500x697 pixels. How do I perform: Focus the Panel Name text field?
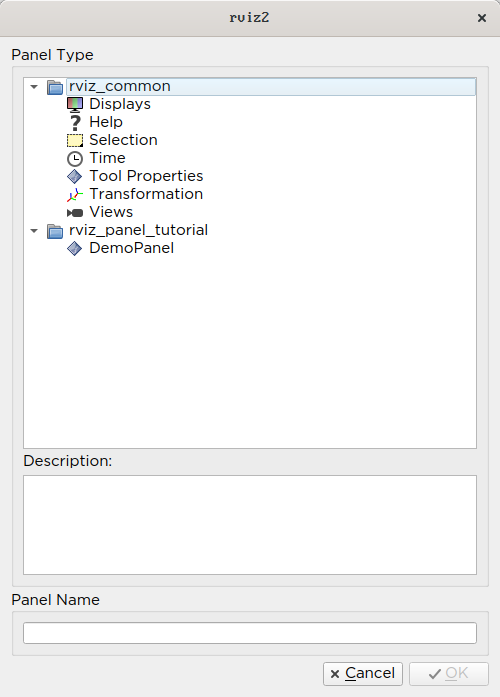click(x=250, y=633)
